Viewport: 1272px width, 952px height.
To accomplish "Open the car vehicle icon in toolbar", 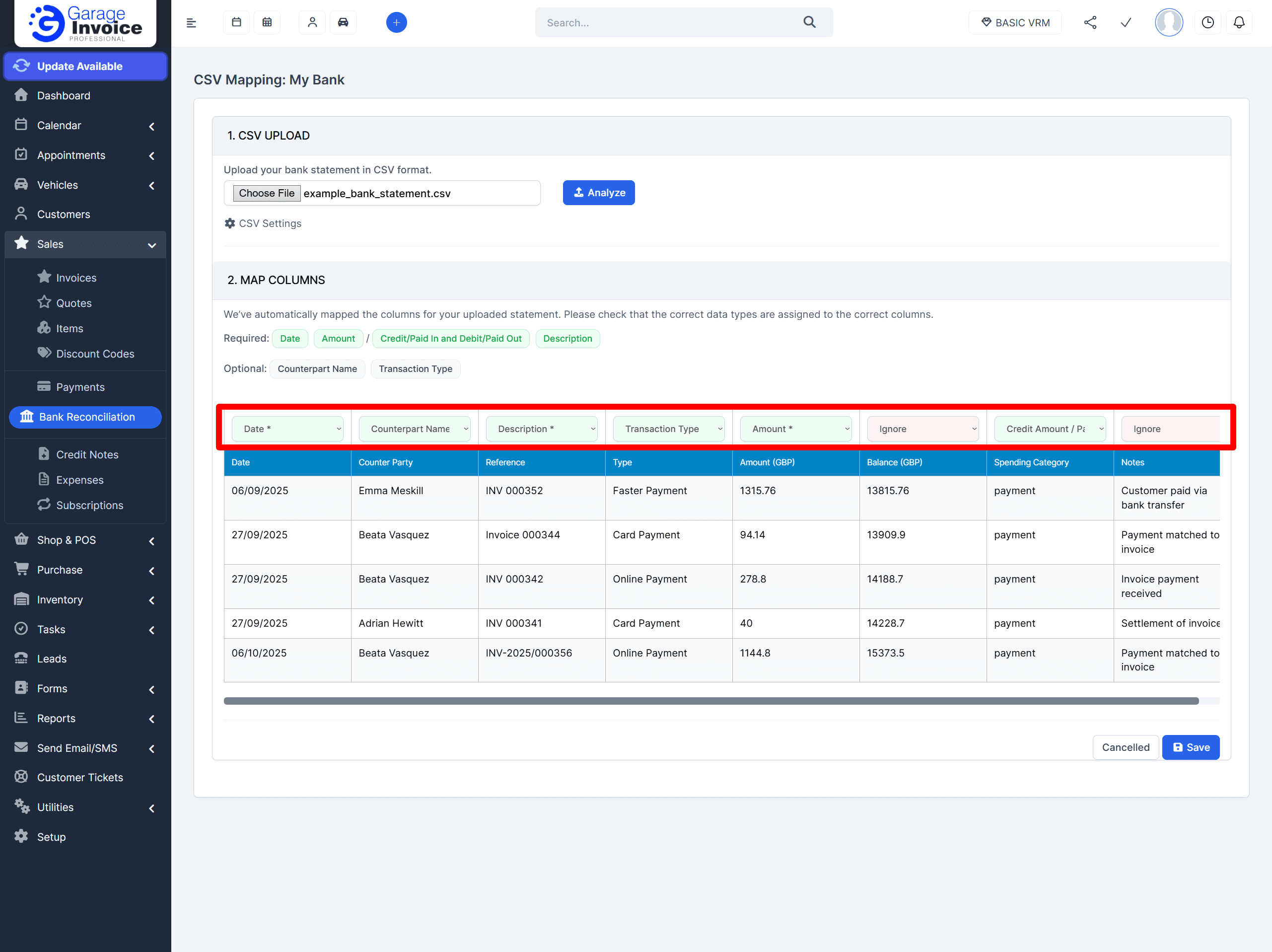I will pos(343,22).
